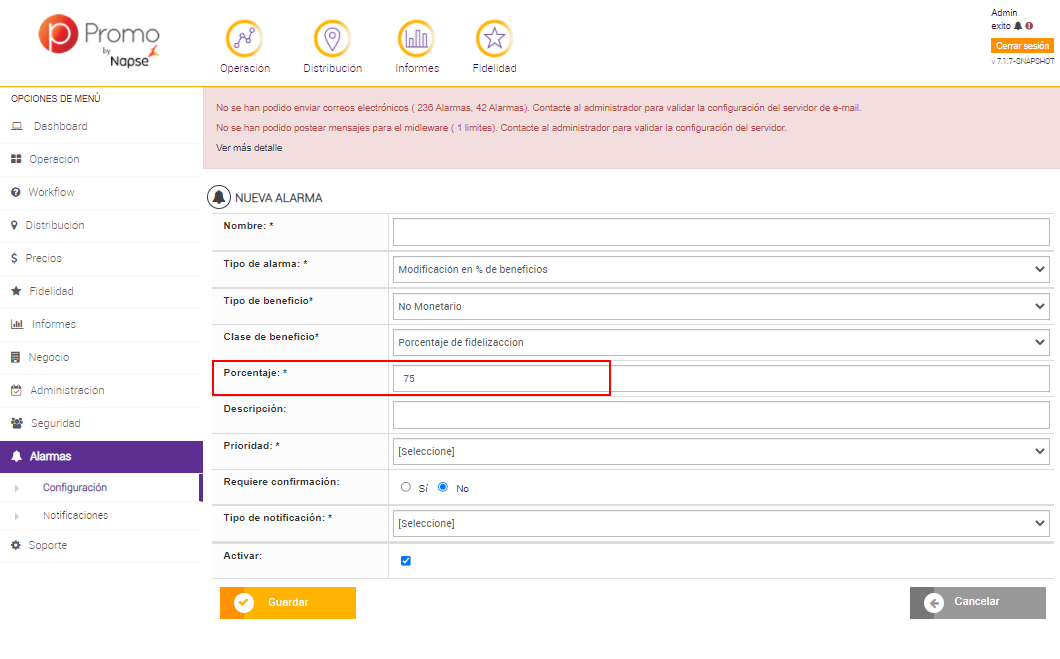This screenshot has height=659, width=1060.
Task: Uncheck the Activar checkbox
Action: 406,561
